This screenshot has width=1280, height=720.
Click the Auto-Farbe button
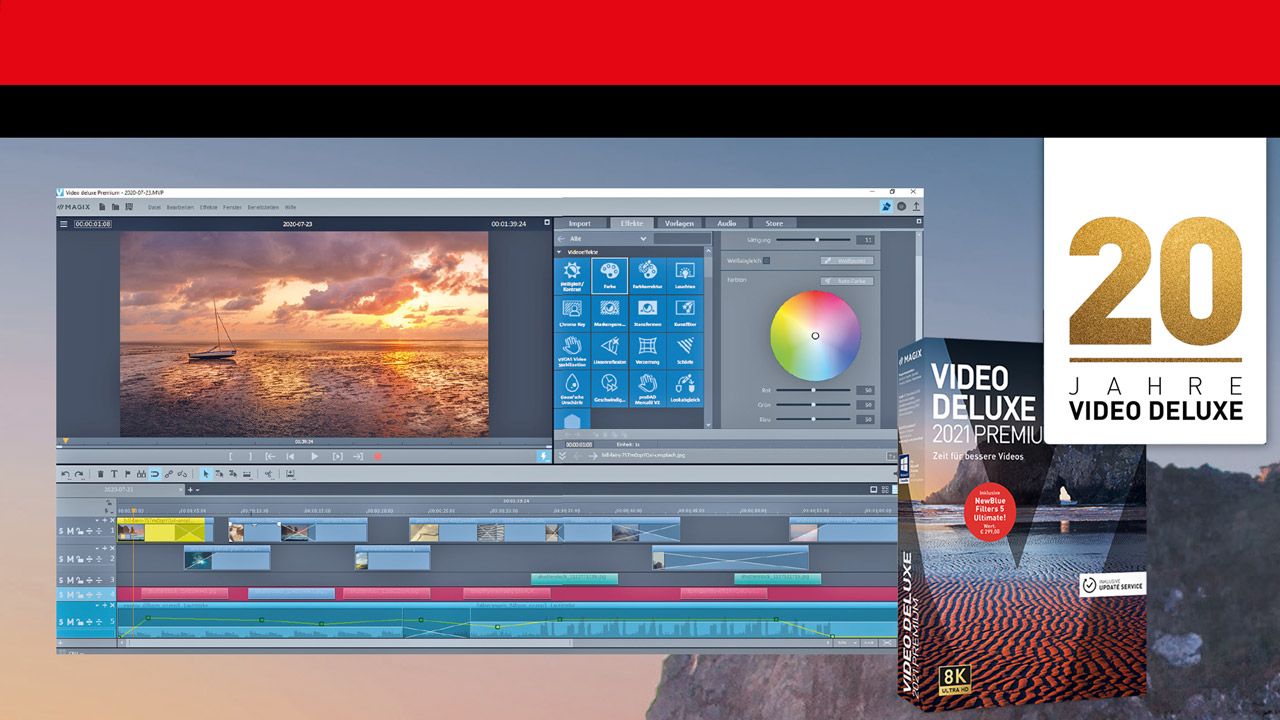[x=848, y=280]
